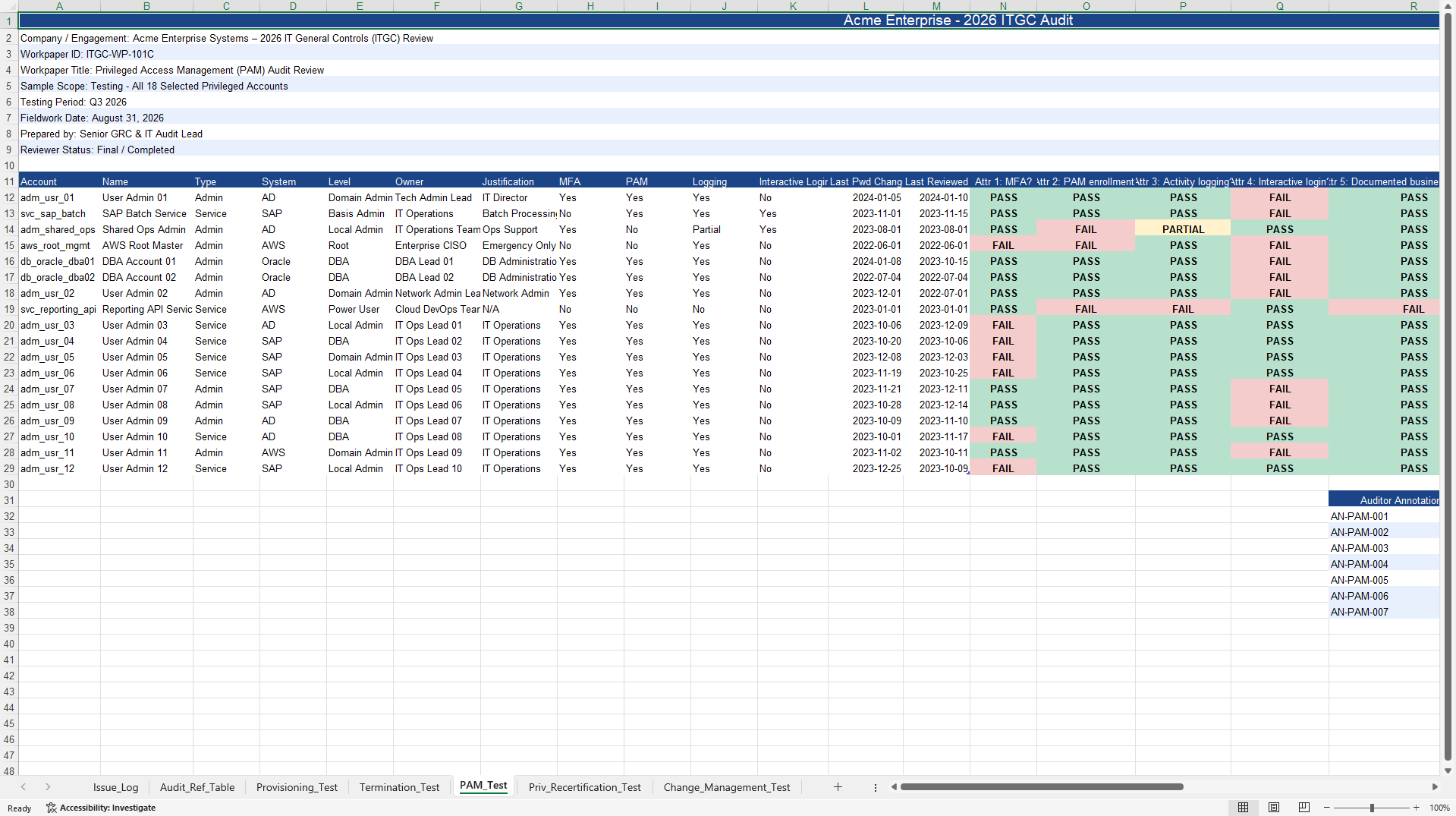The width and height of the screenshot is (1456, 816).
Task: Open the Priv_Recertification_Test sheet
Action: point(584,787)
